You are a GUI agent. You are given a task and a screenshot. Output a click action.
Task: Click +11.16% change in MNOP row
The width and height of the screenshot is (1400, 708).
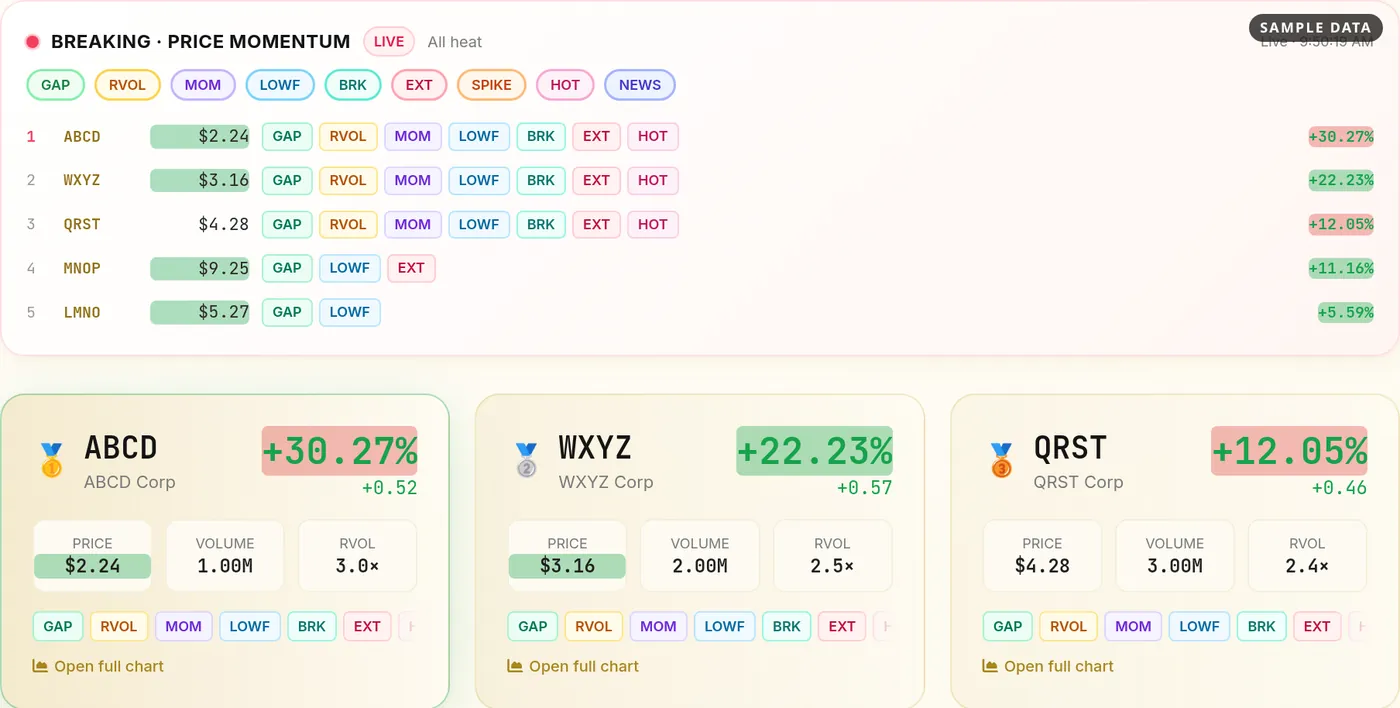[x=1341, y=268]
